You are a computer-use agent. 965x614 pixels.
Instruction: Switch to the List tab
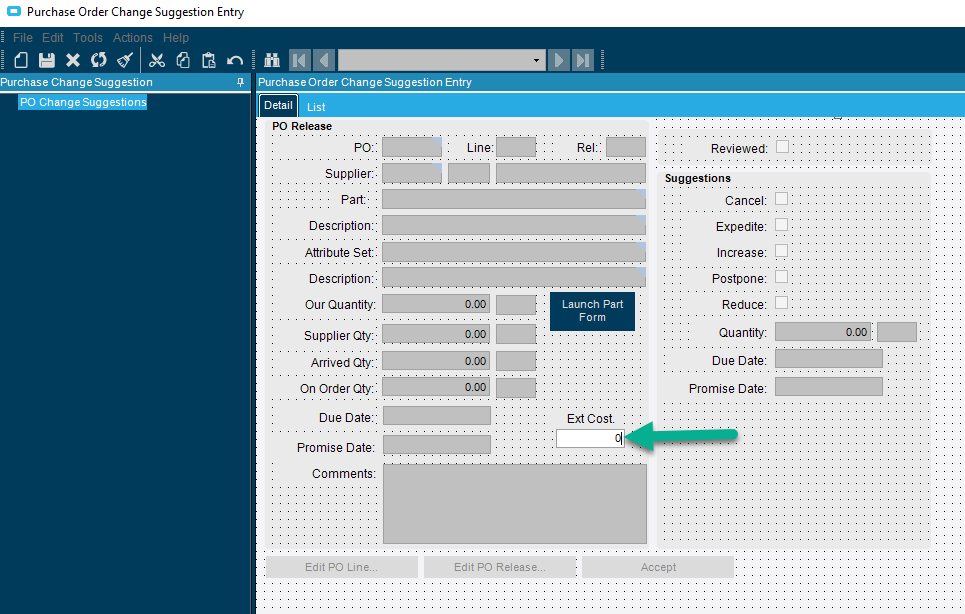tap(316, 107)
